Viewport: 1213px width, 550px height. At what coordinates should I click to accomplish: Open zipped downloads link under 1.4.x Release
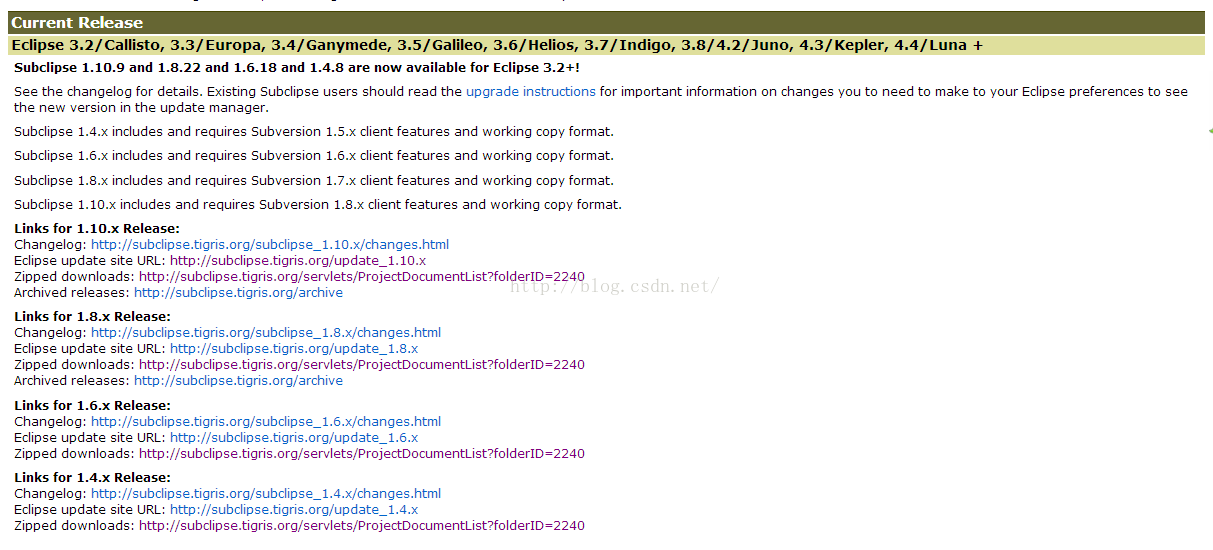362,526
